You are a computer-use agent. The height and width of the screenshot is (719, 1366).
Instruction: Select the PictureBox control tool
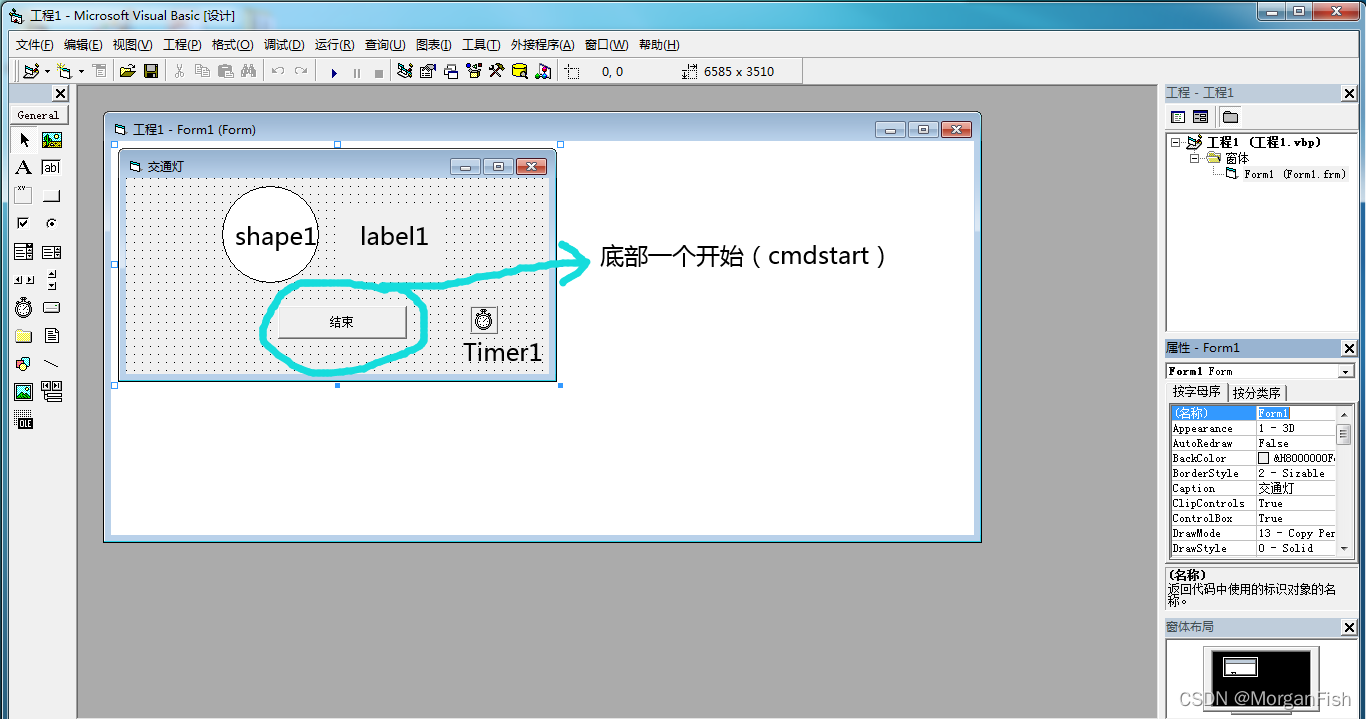pos(52,139)
